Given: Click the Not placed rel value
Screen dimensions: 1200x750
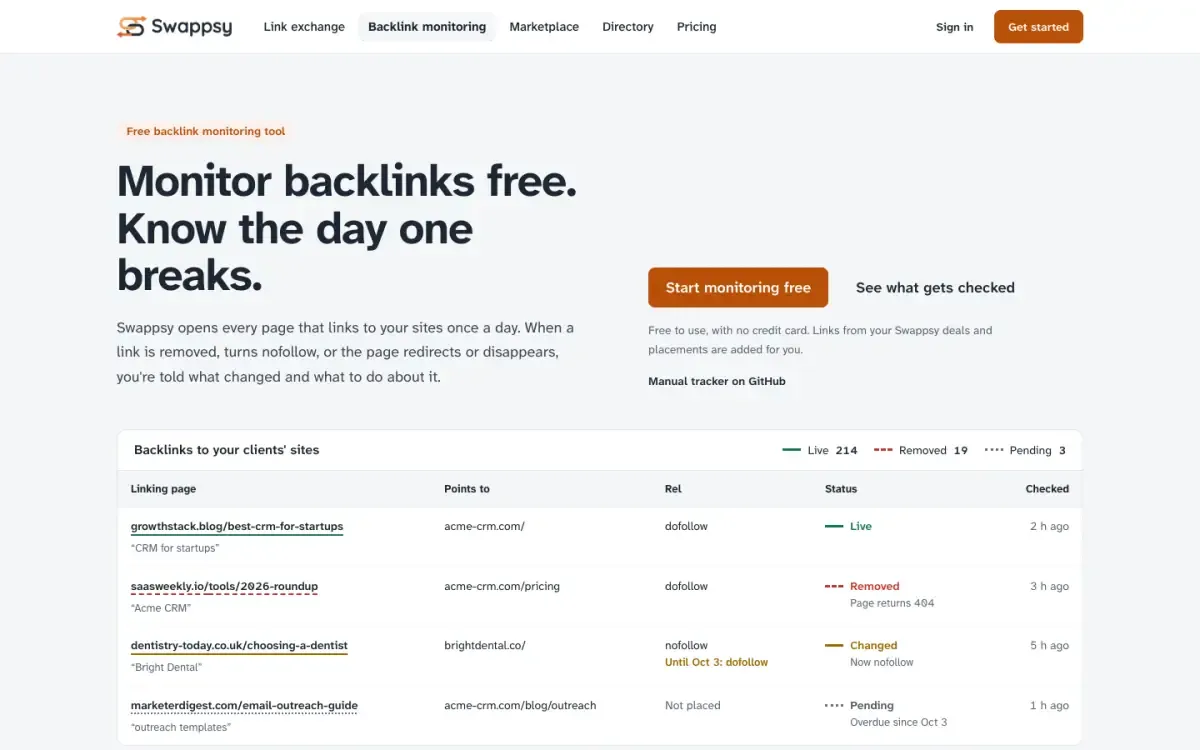Looking at the screenshot, I should (x=692, y=705).
